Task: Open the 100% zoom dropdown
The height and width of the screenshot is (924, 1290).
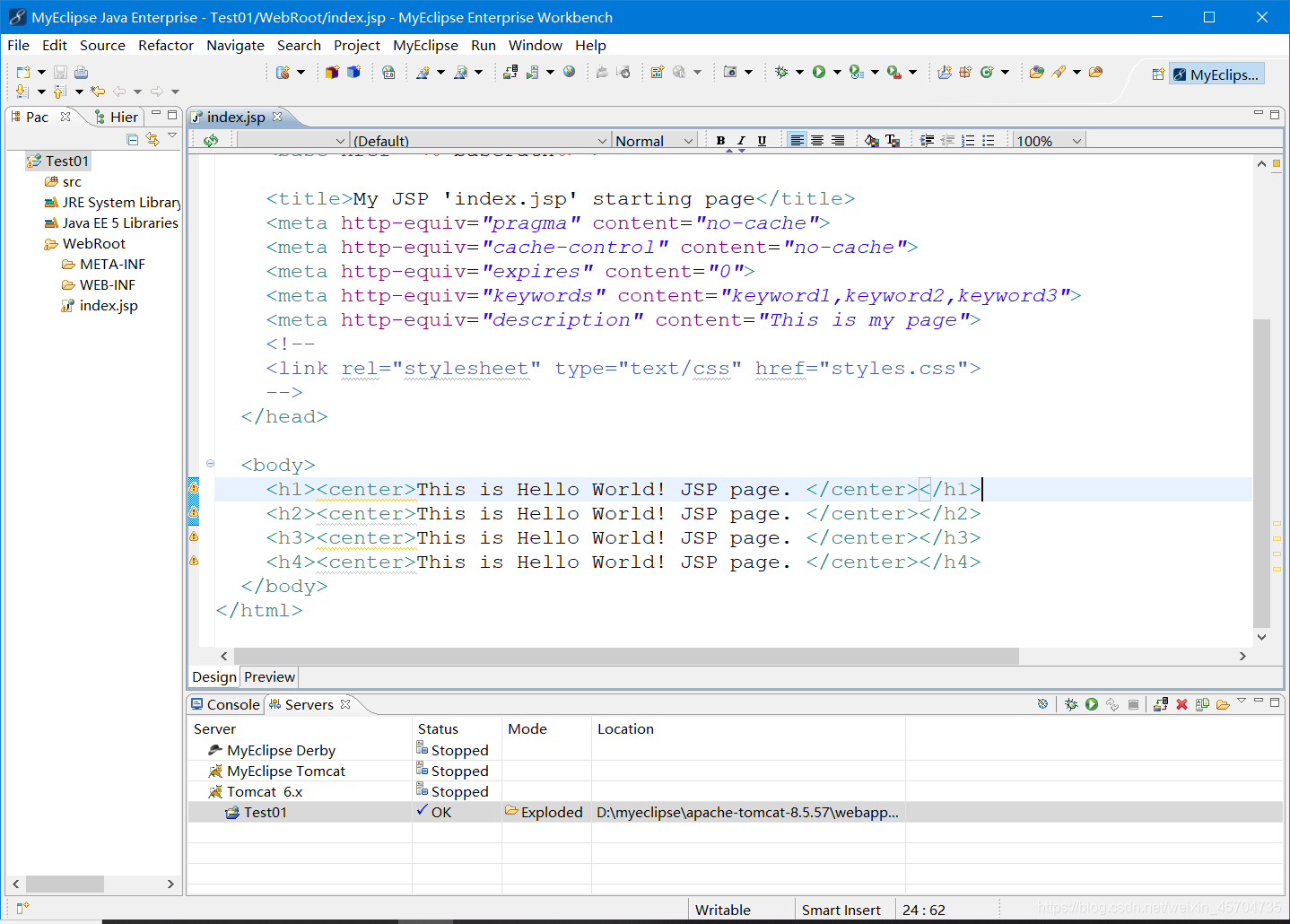Action: tap(1049, 141)
